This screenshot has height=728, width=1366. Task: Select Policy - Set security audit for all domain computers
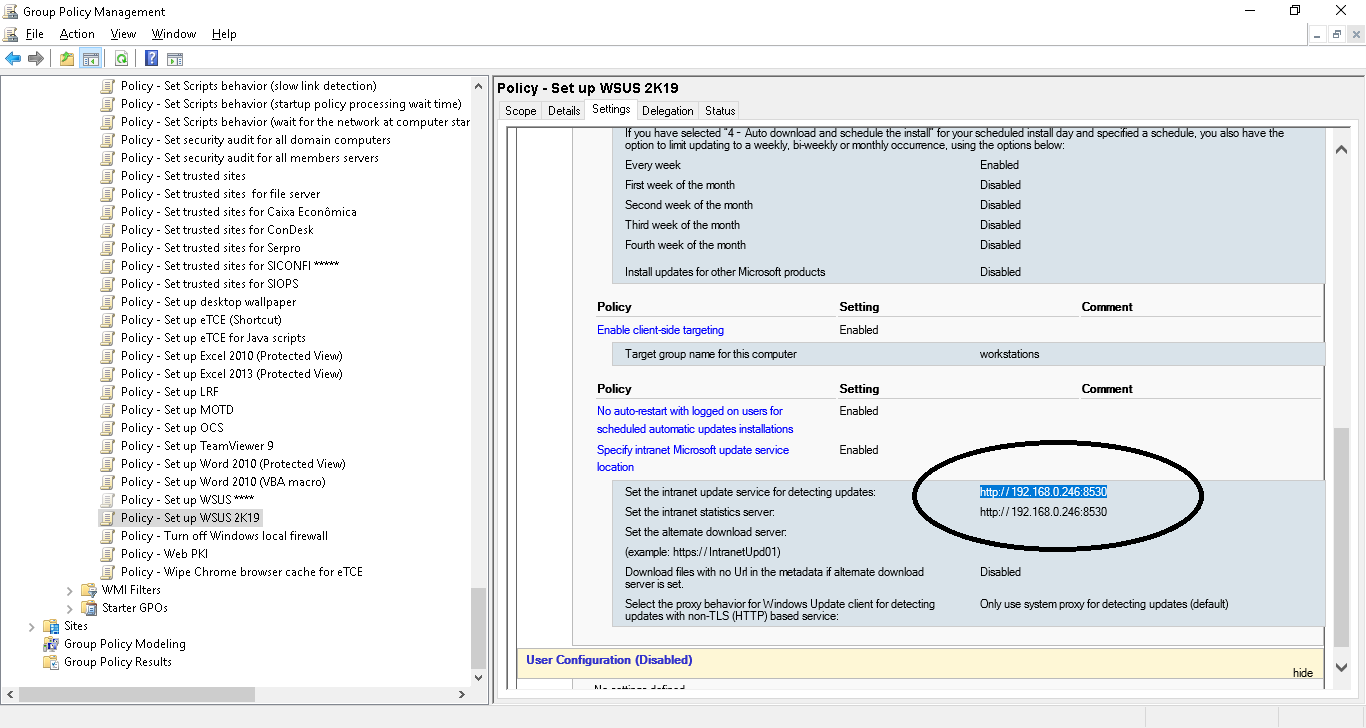point(256,140)
